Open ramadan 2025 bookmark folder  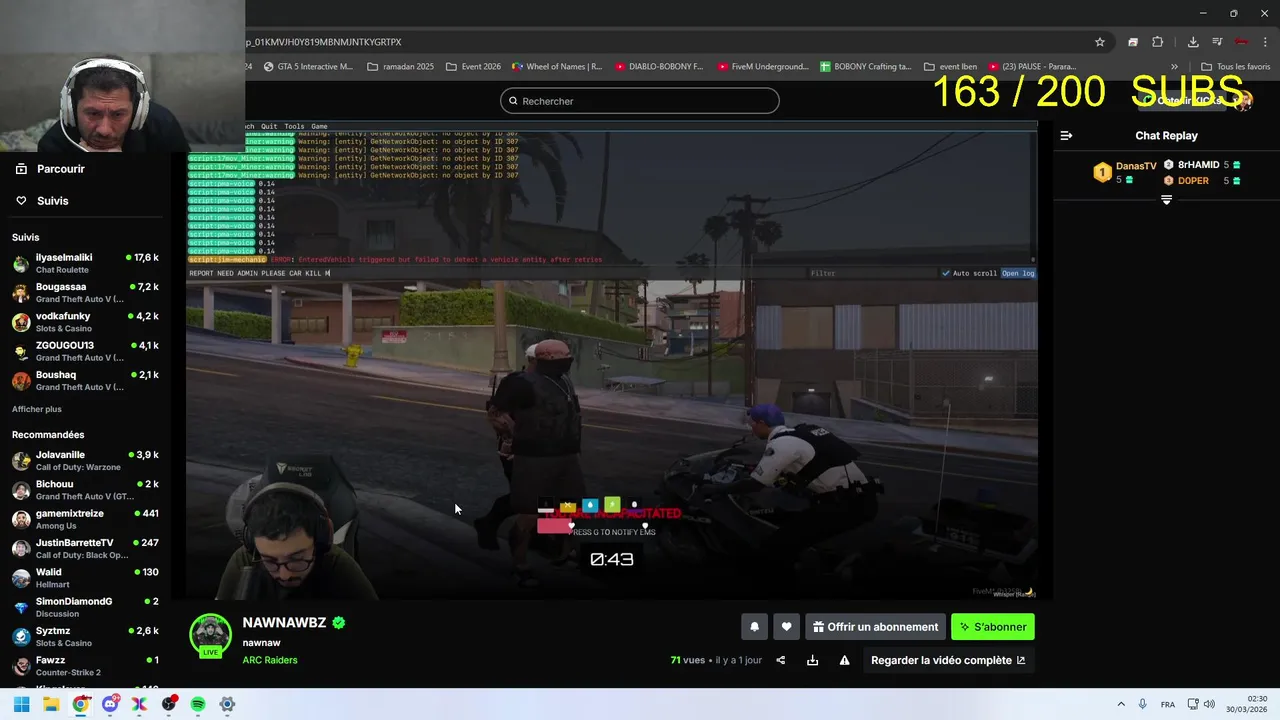click(401, 67)
